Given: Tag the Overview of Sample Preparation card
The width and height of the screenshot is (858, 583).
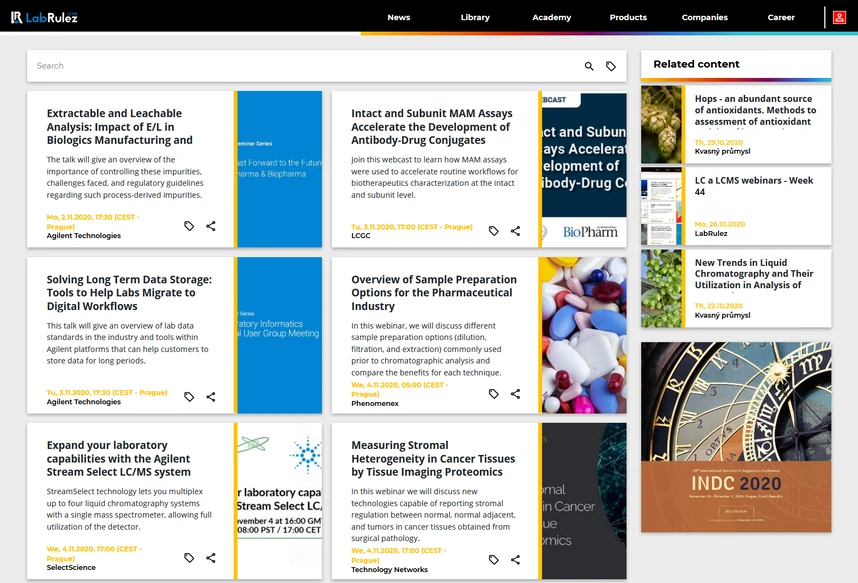Looking at the screenshot, I should (x=494, y=394).
